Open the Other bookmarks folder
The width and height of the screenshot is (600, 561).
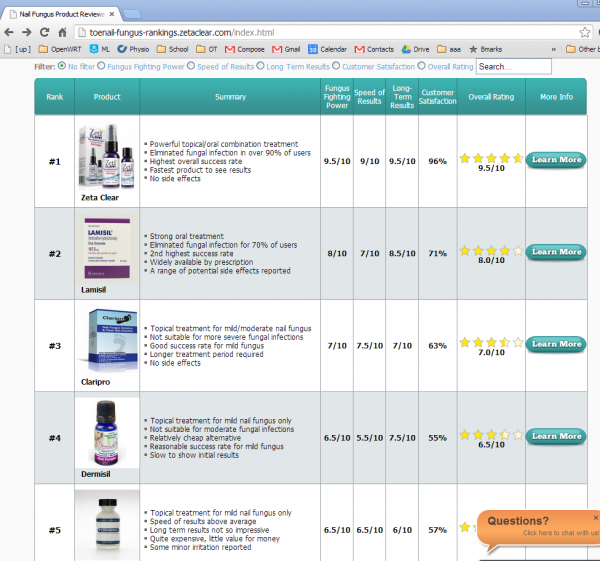click(582, 49)
